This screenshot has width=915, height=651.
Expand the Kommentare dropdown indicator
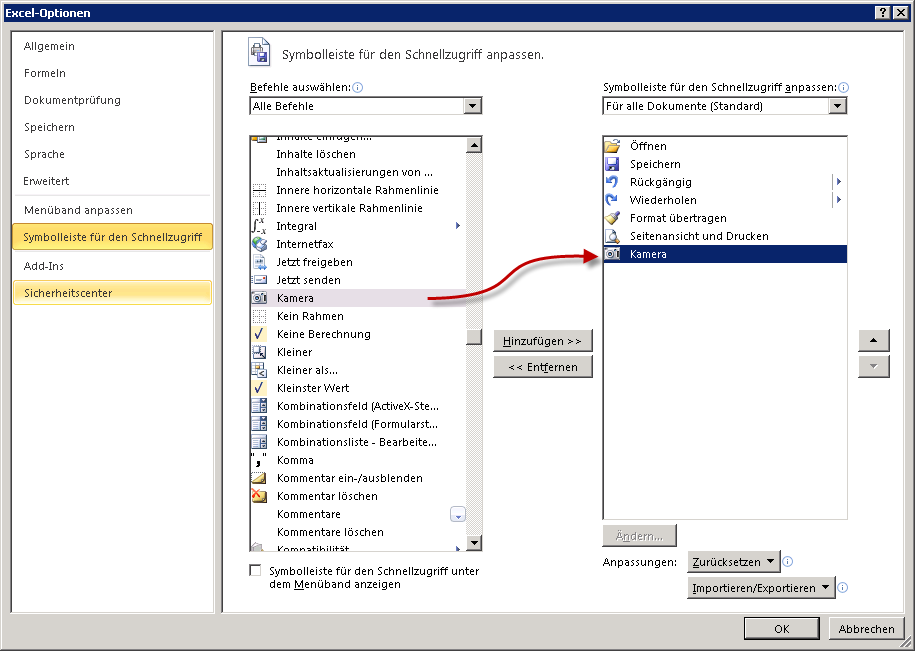click(x=458, y=515)
